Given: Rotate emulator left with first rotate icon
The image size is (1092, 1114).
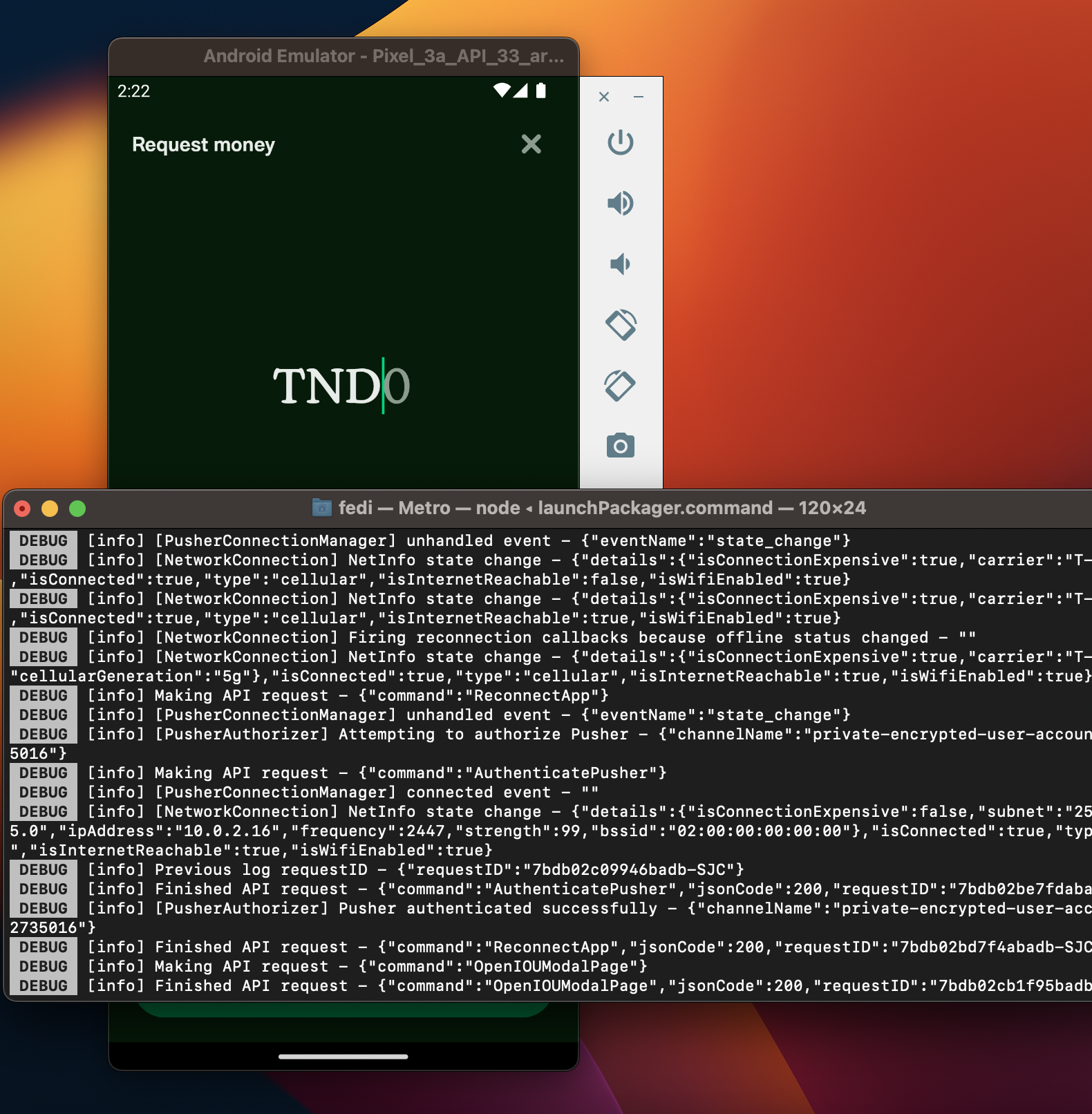Looking at the screenshot, I should (620, 324).
